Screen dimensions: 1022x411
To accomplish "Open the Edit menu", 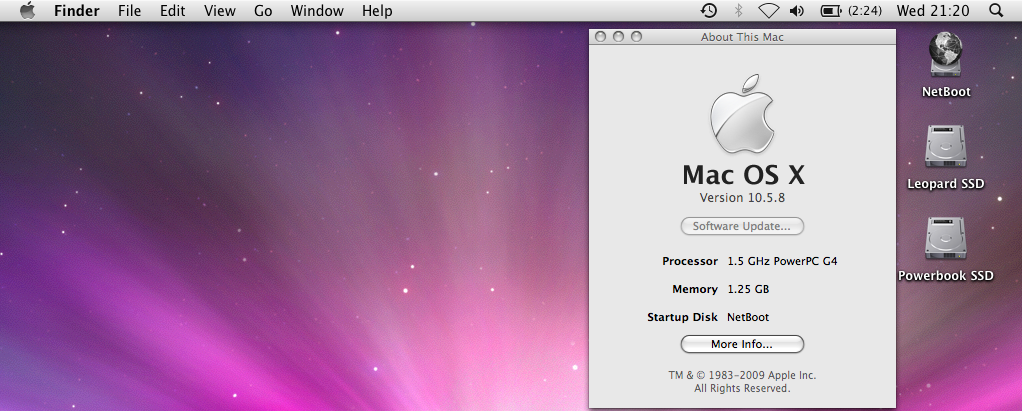I will tap(173, 11).
